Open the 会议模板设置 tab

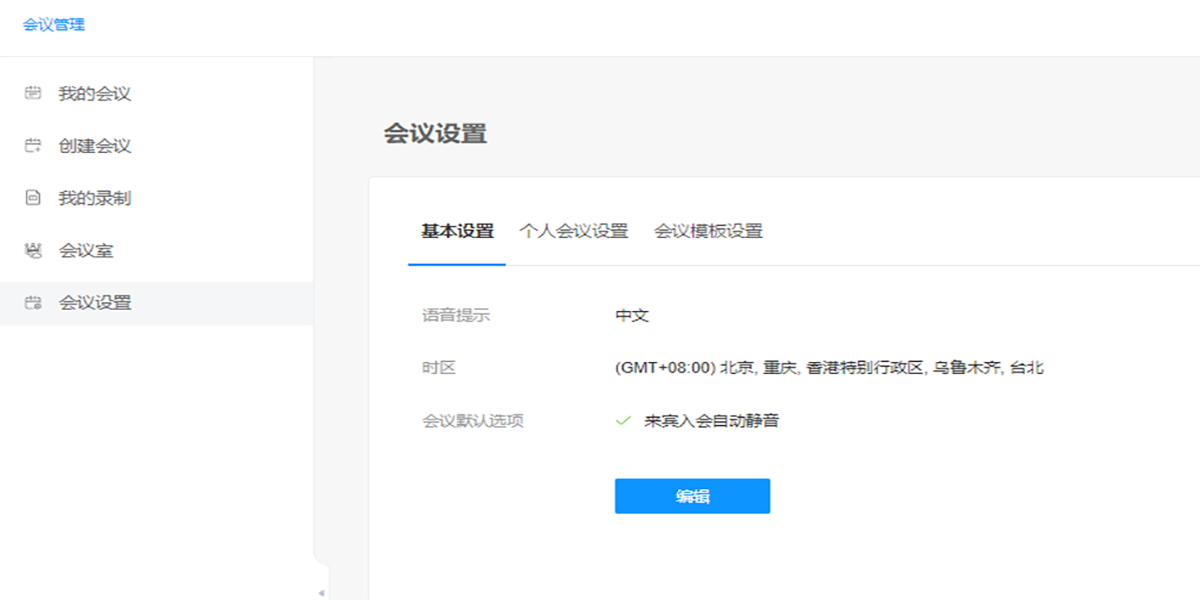710,230
